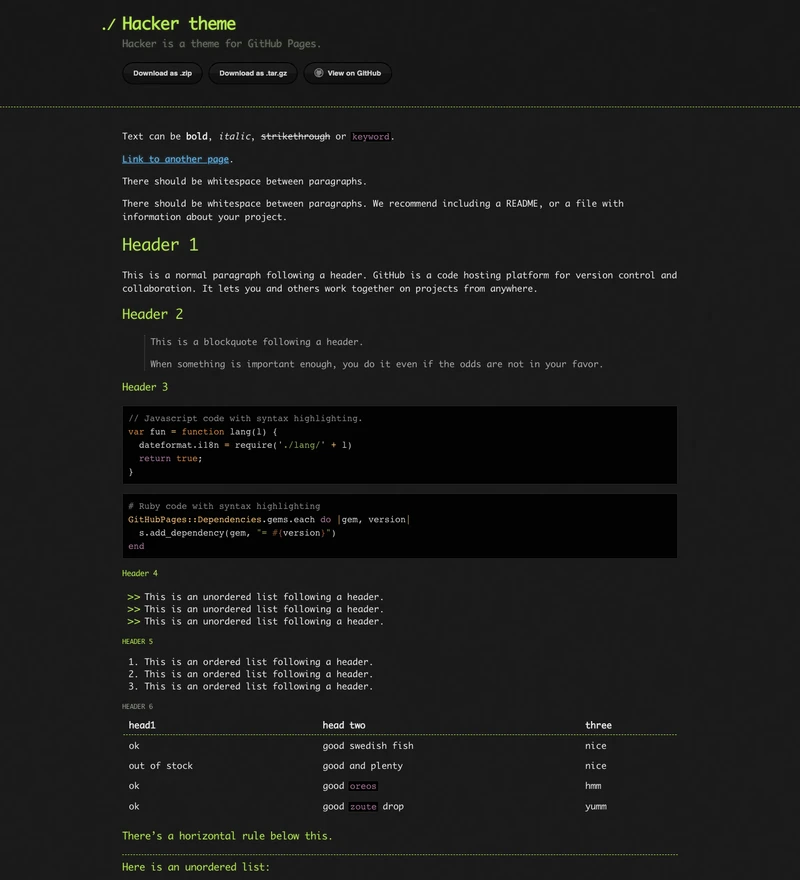
Task: Click the 'good and plenty' table cell
Action: [363, 766]
